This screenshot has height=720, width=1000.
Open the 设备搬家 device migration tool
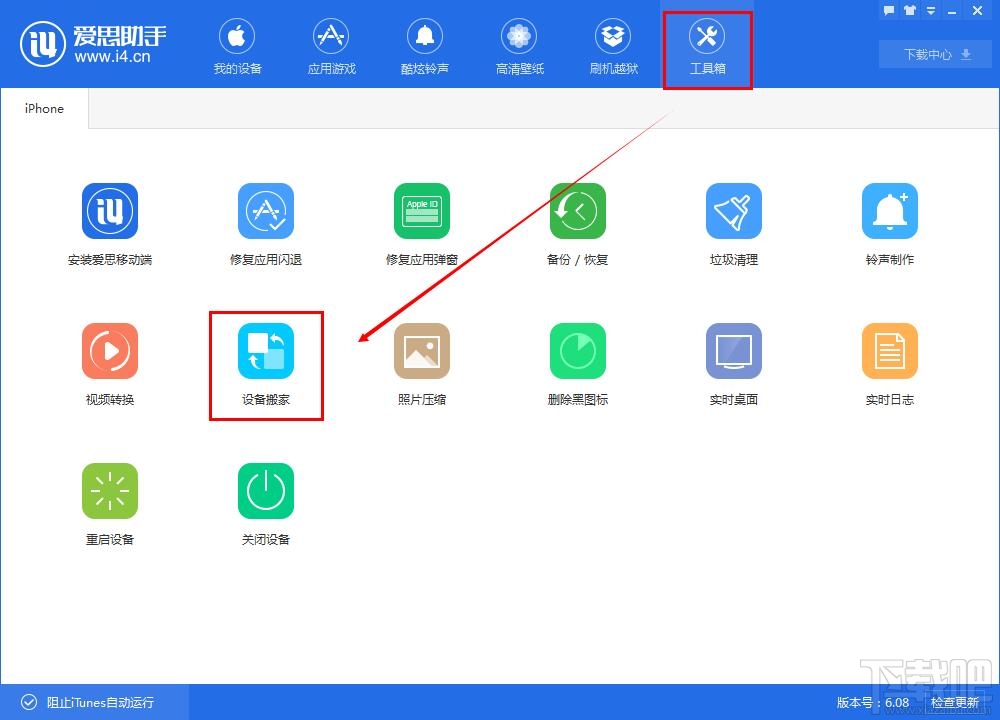coord(266,351)
